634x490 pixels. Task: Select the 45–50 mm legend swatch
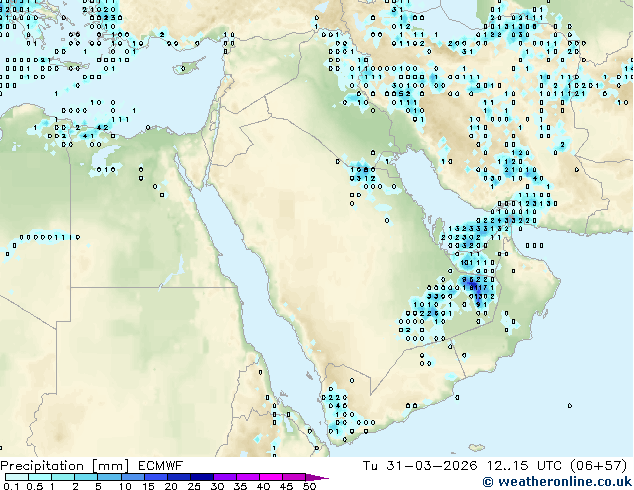[x=294, y=477]
